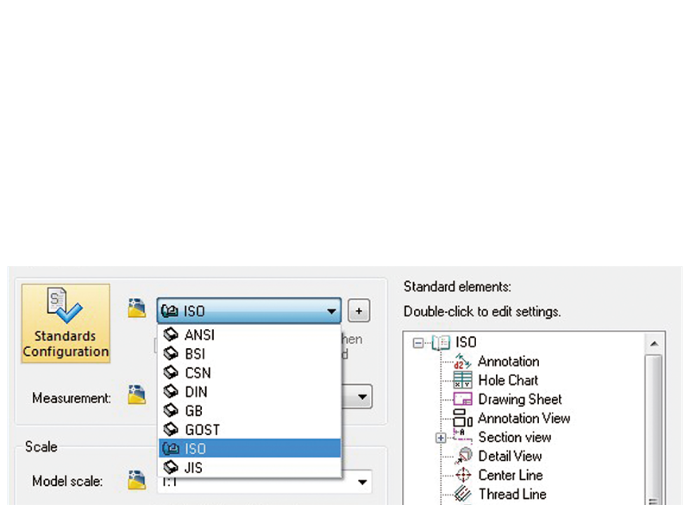Click the Hole Chart table icon
The height and width of the screenshot is (517, 690).
tap(462, 380)
